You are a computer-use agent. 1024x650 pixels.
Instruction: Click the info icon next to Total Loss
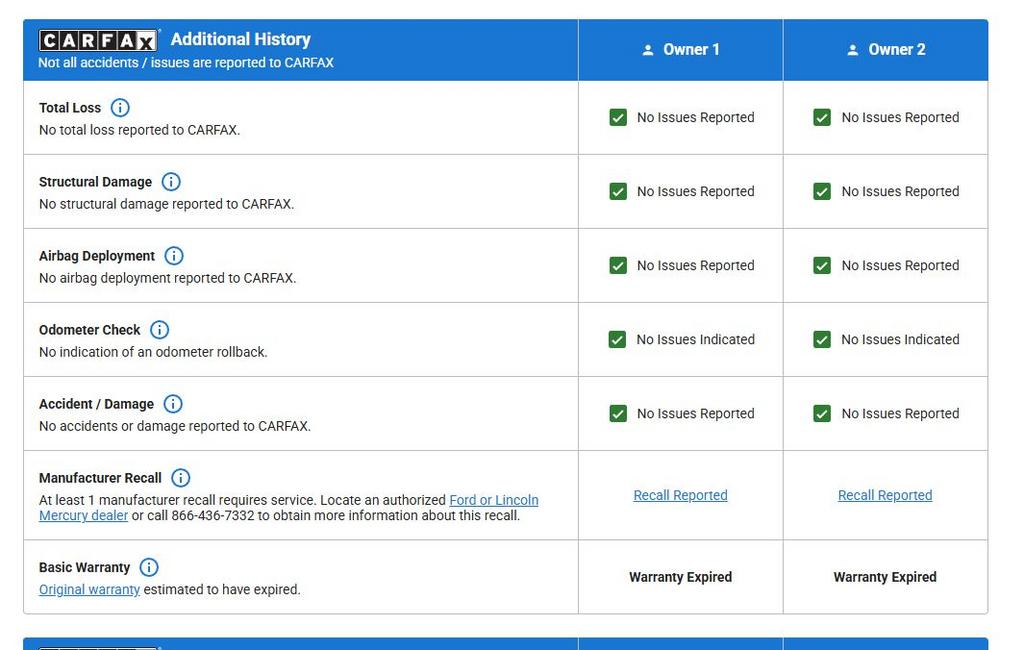coord(120,107)
